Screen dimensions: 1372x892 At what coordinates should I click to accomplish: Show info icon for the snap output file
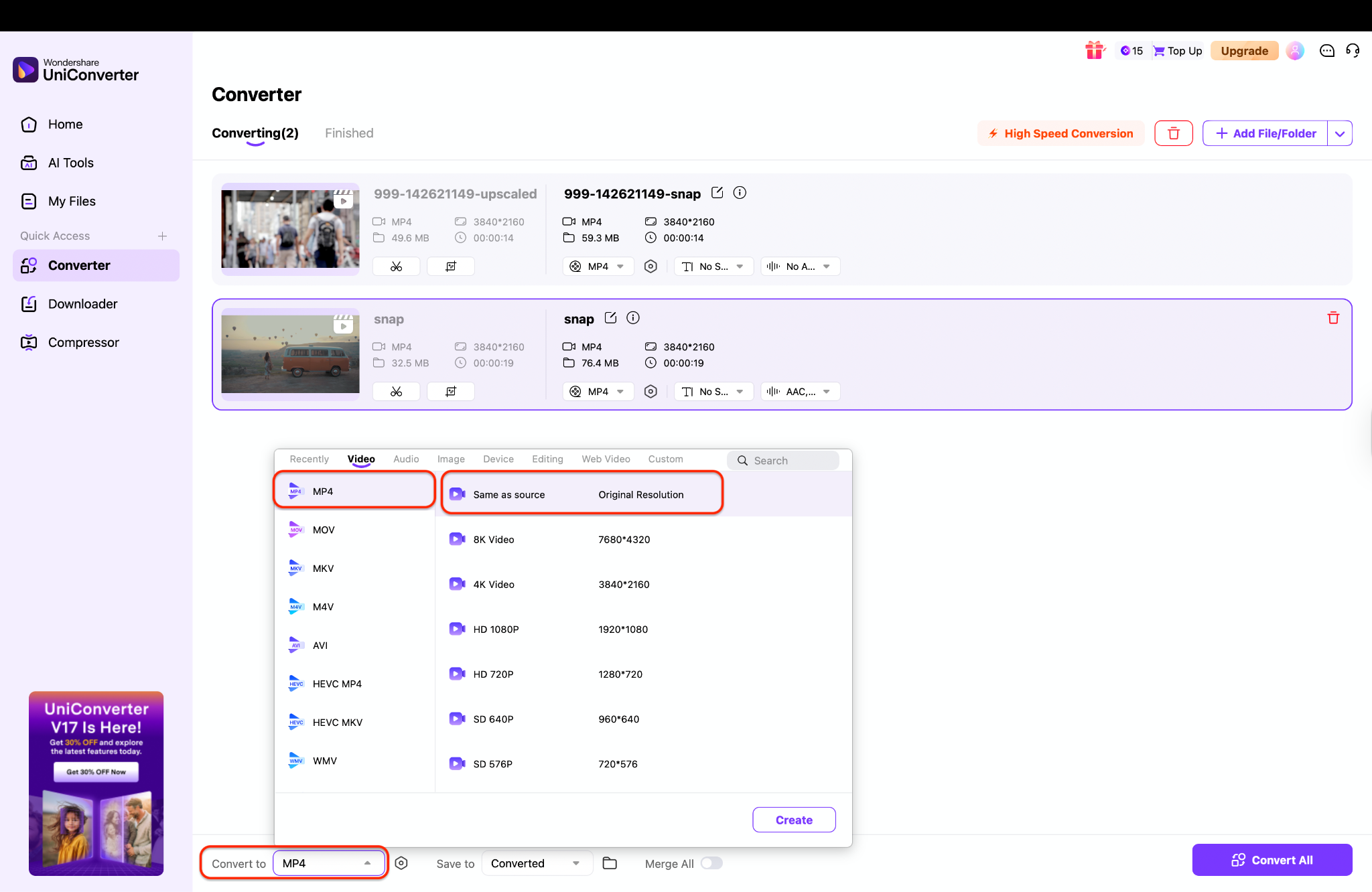click(x=633, y=318)
